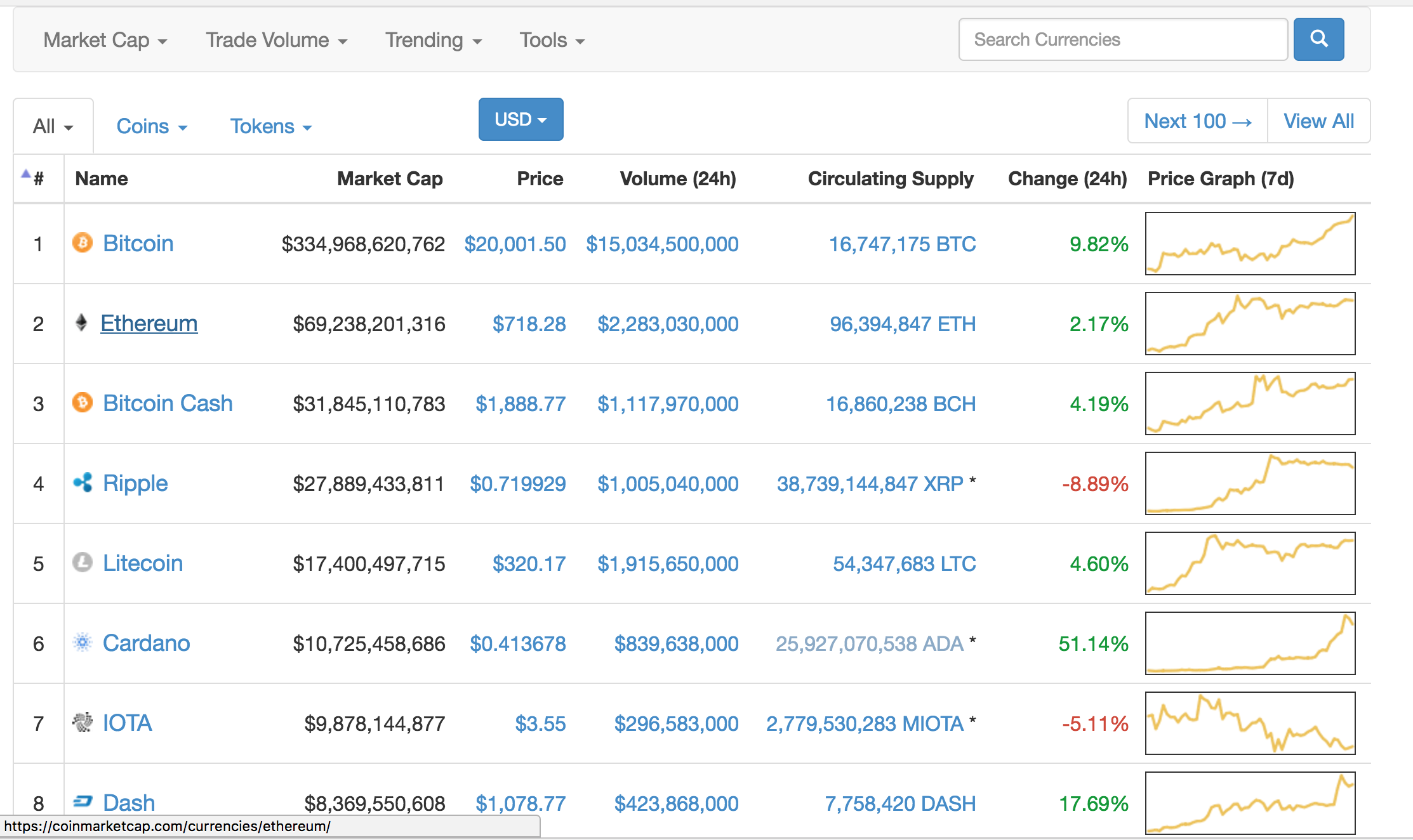Open the Litecoin currency link
Screen dimensions: 1413x840
143,563
